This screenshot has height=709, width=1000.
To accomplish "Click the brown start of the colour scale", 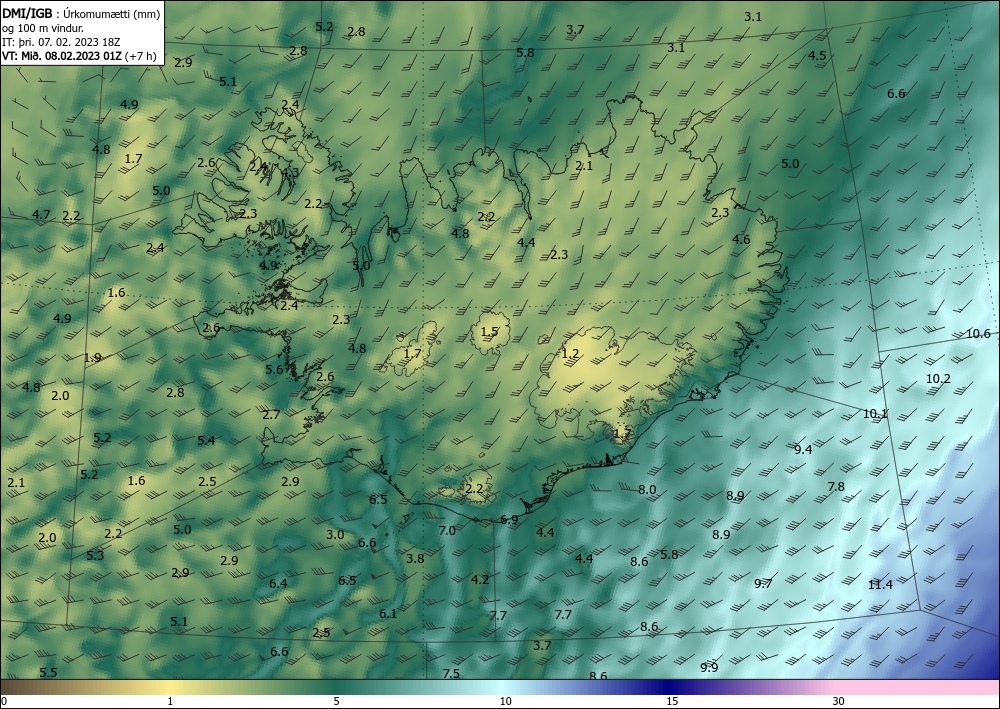I will coord(26,687).
